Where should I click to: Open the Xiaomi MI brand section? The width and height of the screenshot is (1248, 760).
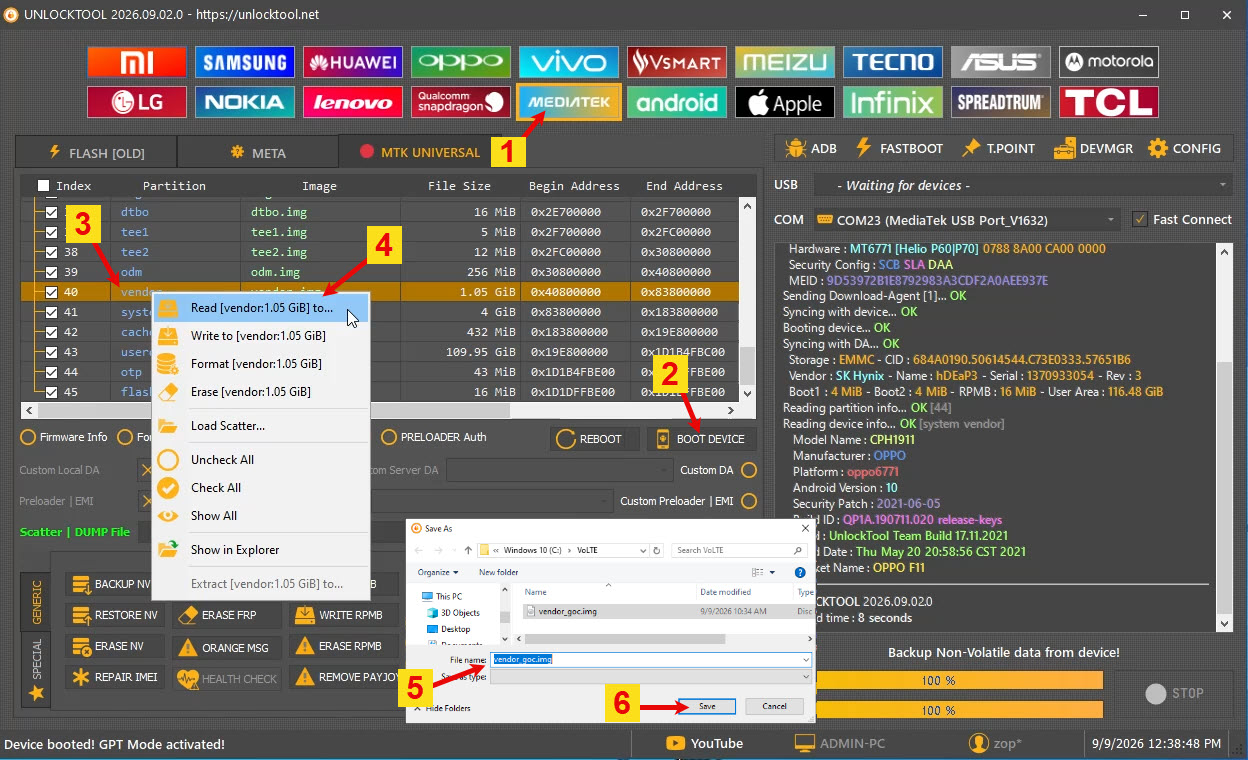pos(137,62)
